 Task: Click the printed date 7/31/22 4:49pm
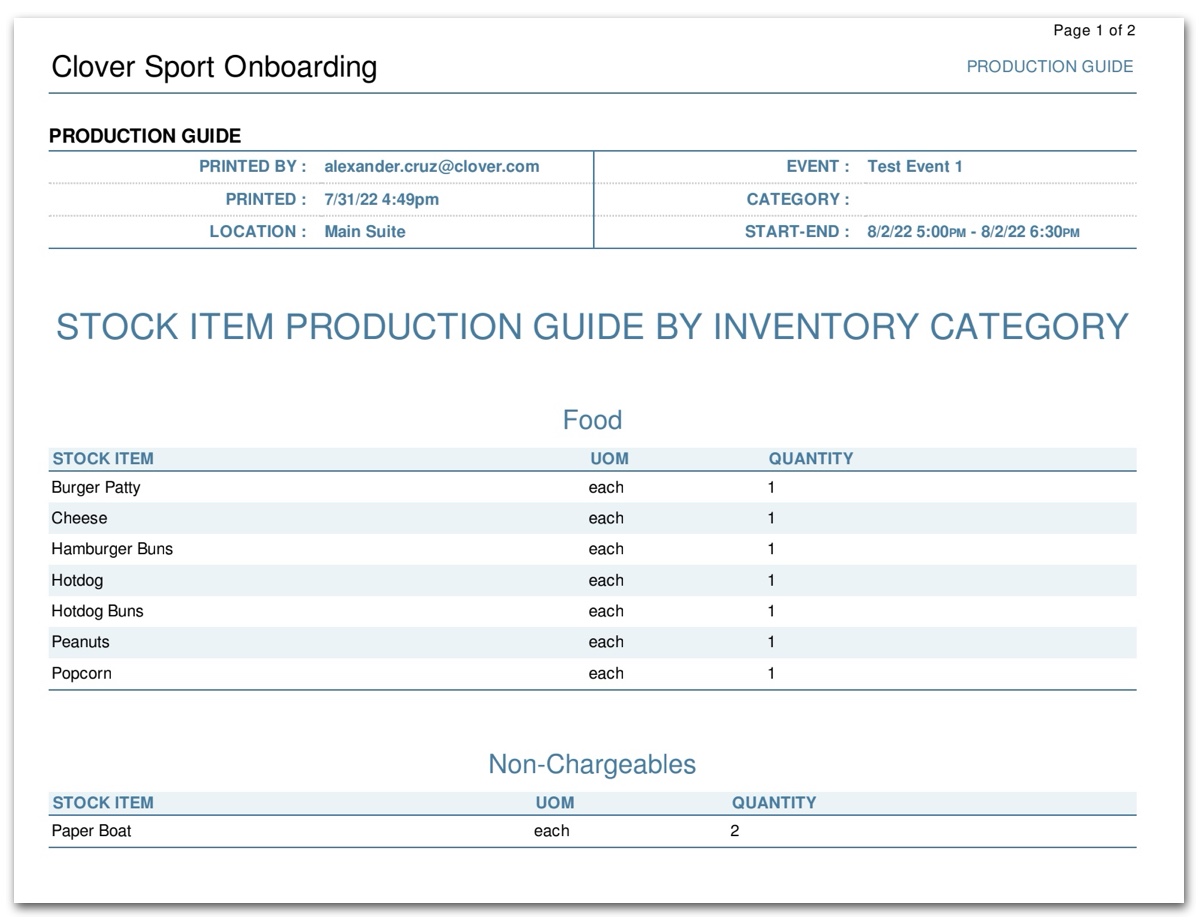[x=382, y=199]
